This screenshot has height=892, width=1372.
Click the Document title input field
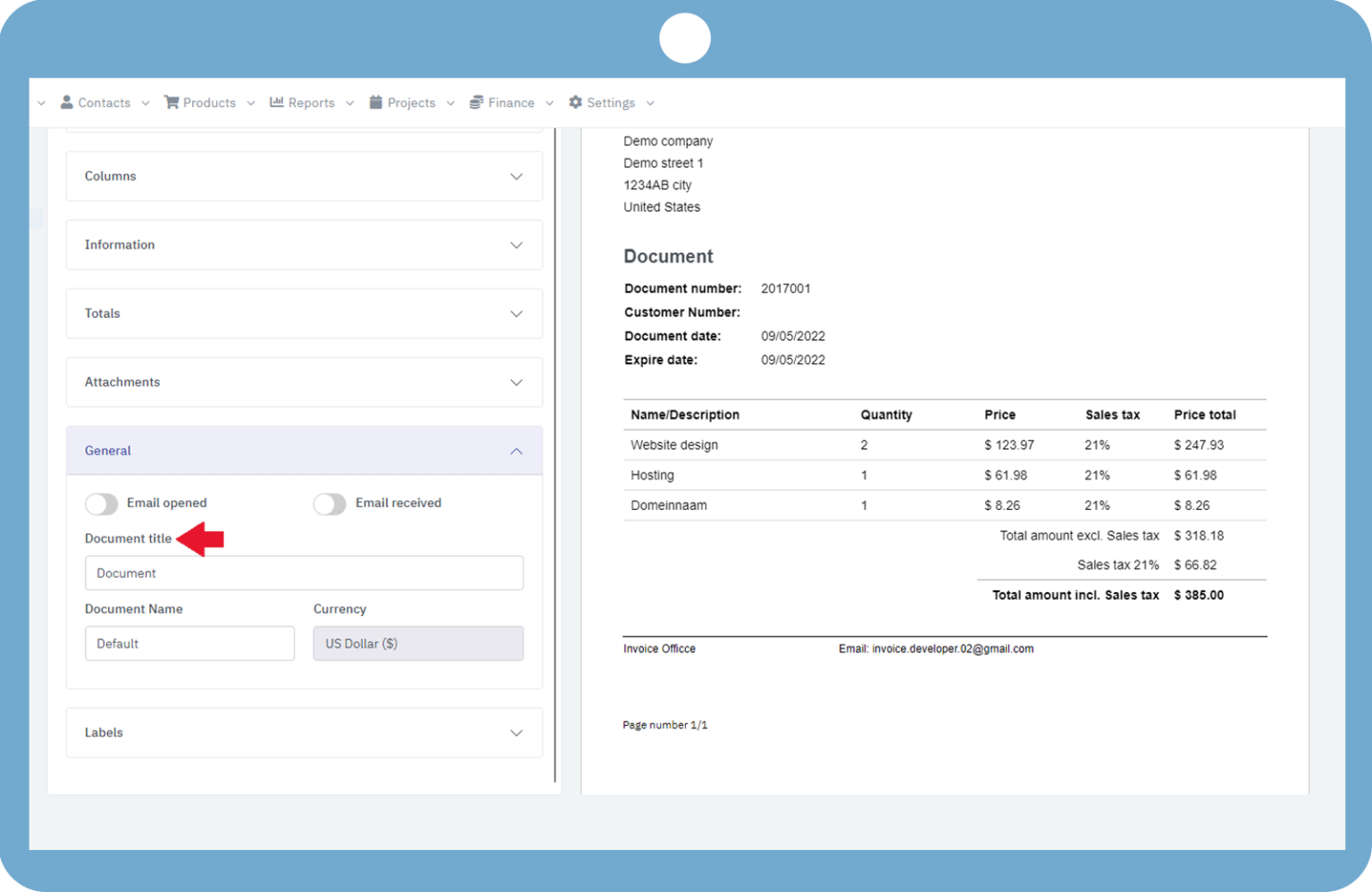click(x=304, y=573)
